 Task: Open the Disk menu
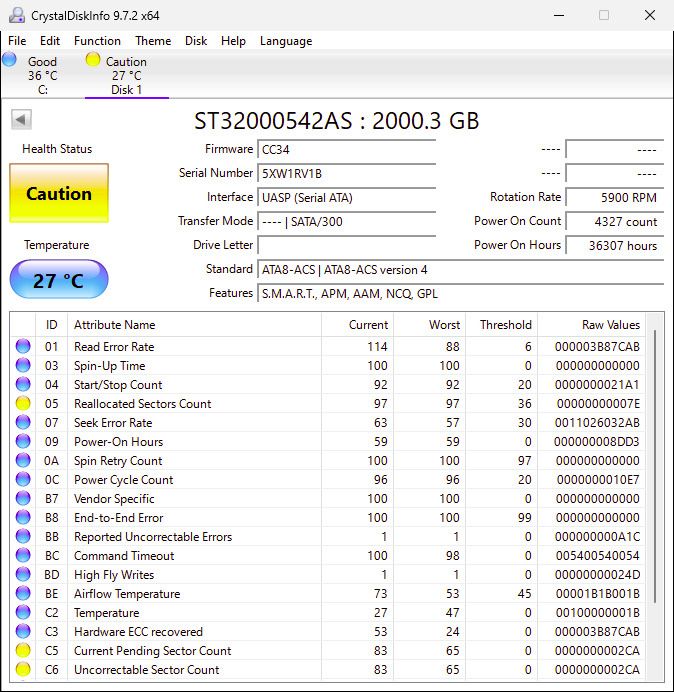coord(196,41)
